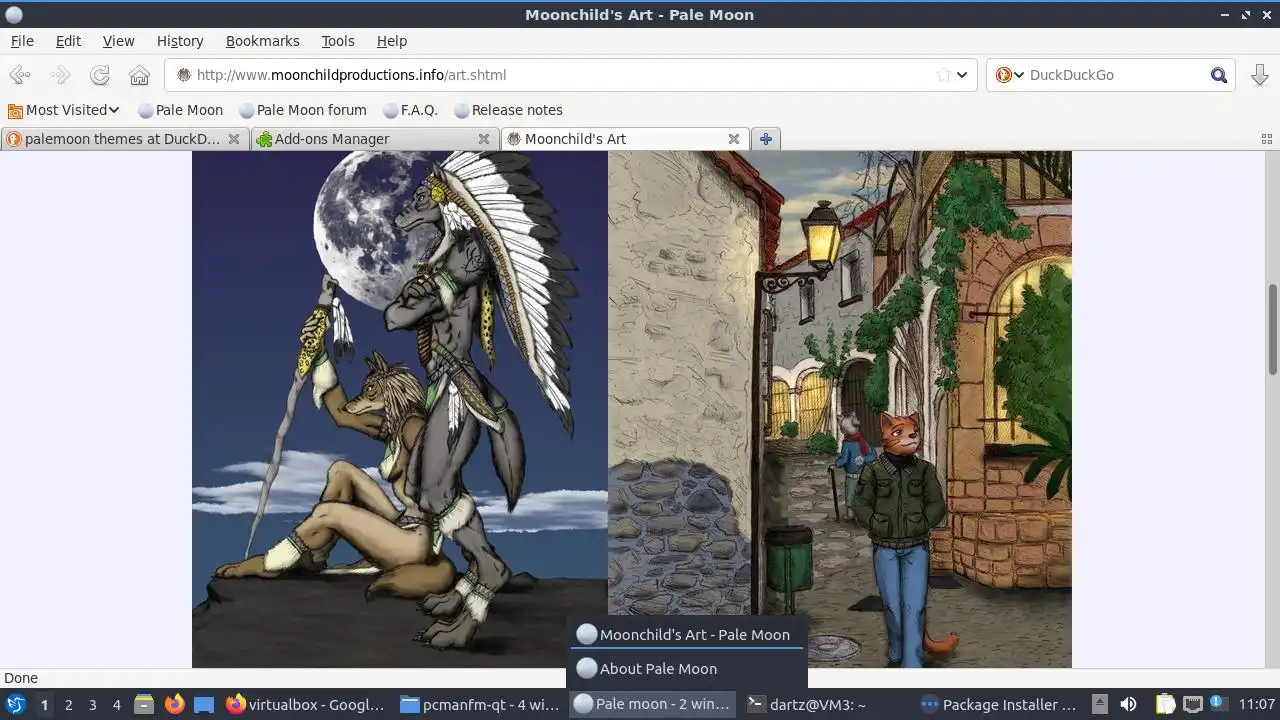Switch to virtual desktop 4

point(116,704)
